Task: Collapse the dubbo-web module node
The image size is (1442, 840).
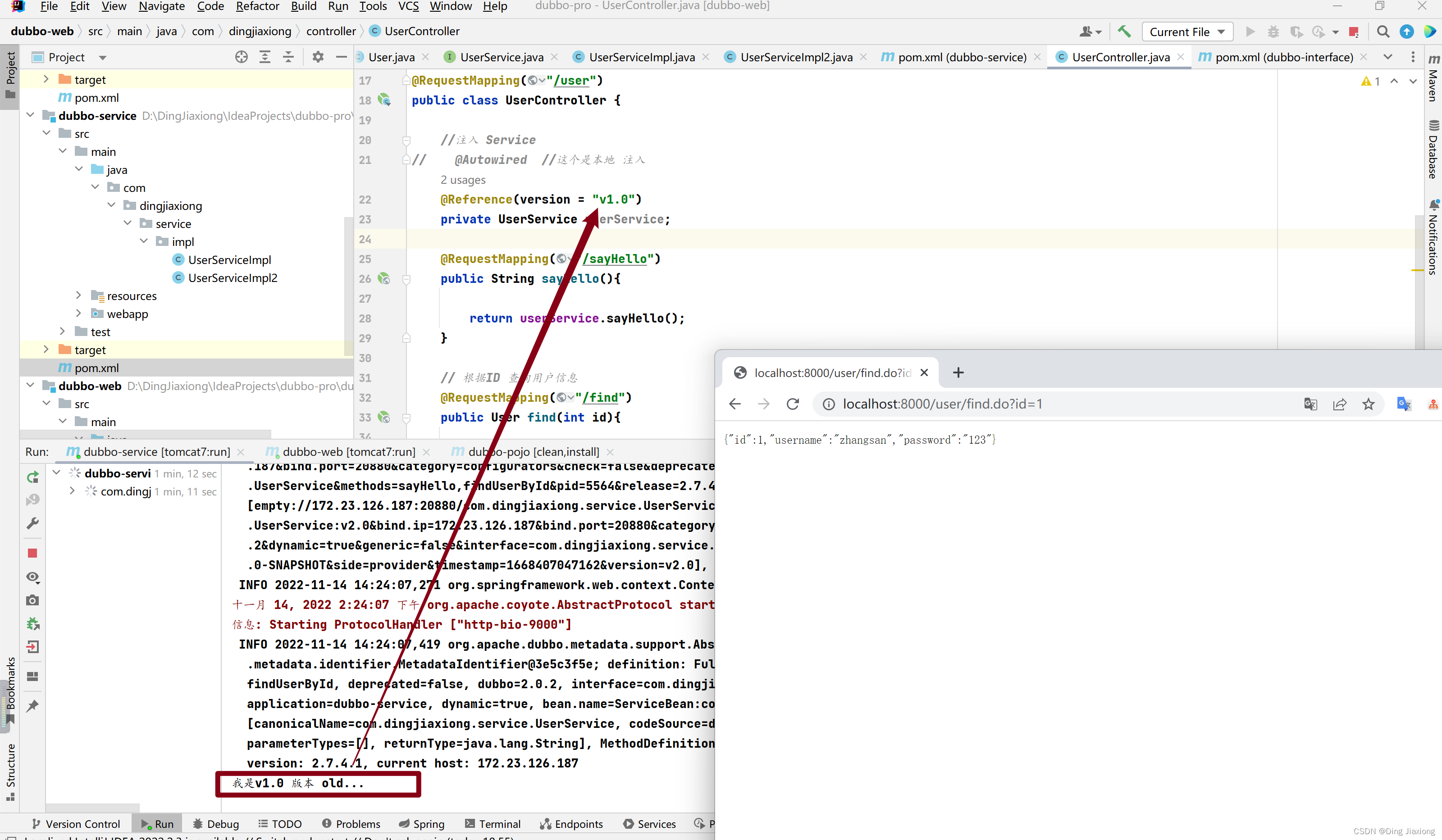Action: (30, 386)
